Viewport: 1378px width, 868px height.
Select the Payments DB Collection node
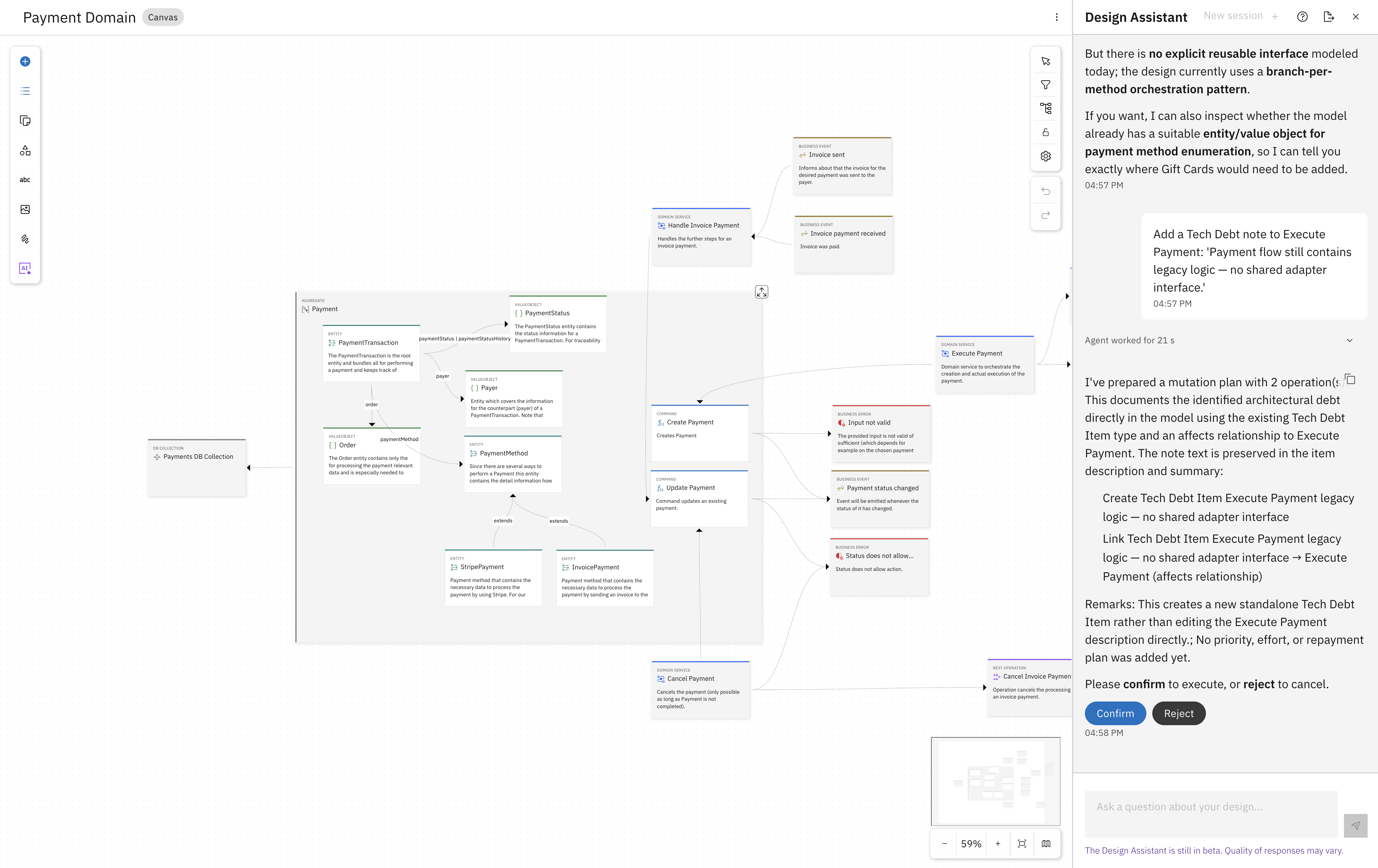tap(197, 467)
